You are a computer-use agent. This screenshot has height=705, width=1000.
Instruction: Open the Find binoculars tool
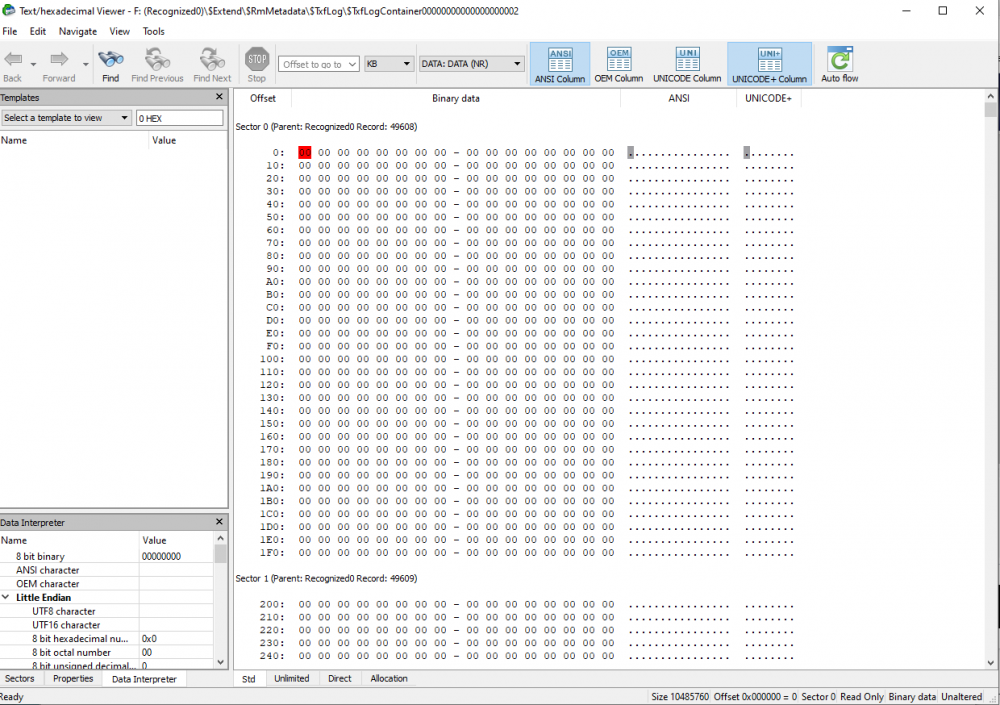[110, 60]
